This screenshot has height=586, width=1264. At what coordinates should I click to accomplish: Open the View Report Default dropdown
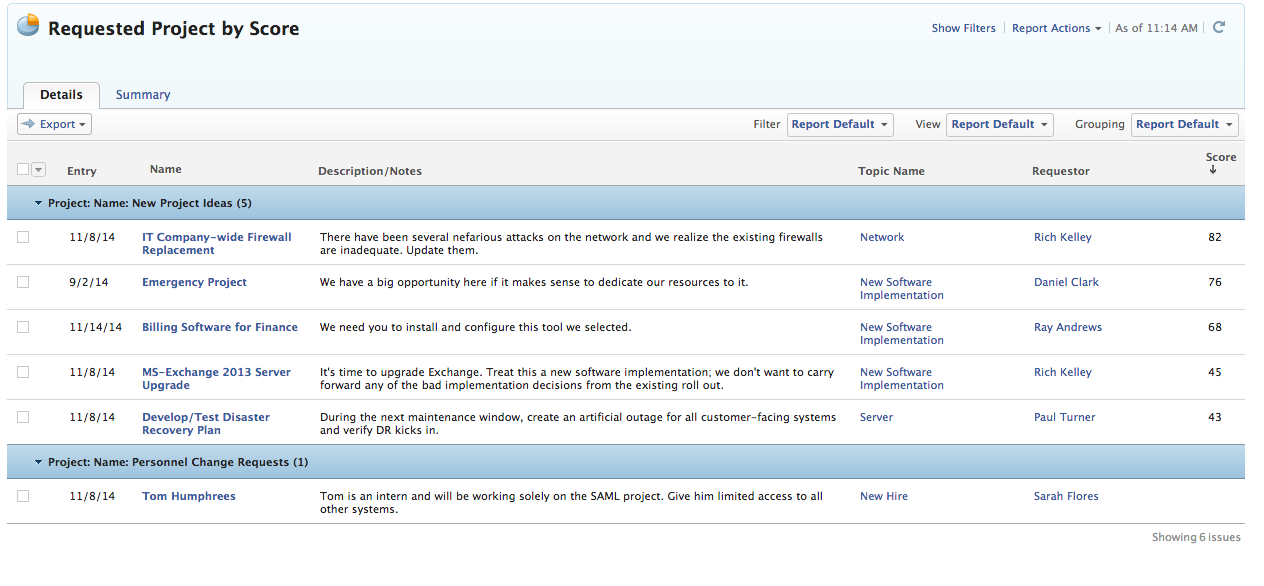tap(999, 124)
